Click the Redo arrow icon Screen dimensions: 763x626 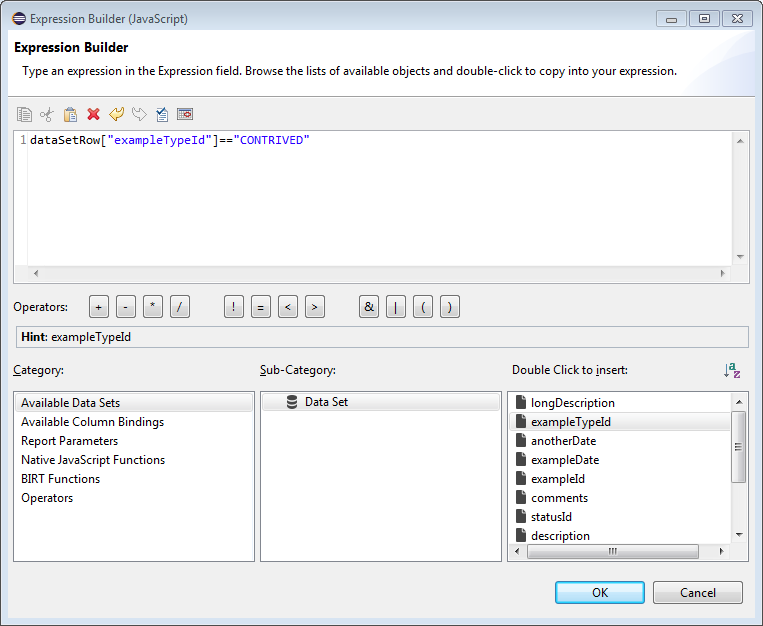point(139,114)
